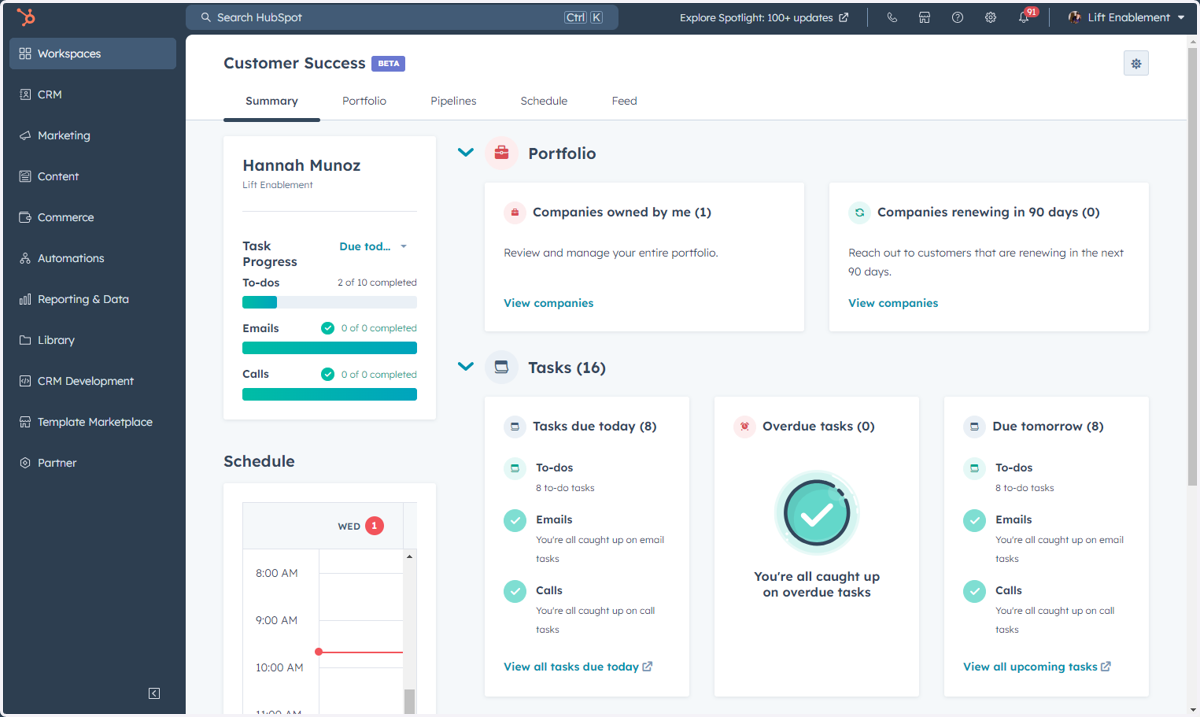Click the Tasks due today card icon
Screen dimensions: 1200x717
(514, 426)
